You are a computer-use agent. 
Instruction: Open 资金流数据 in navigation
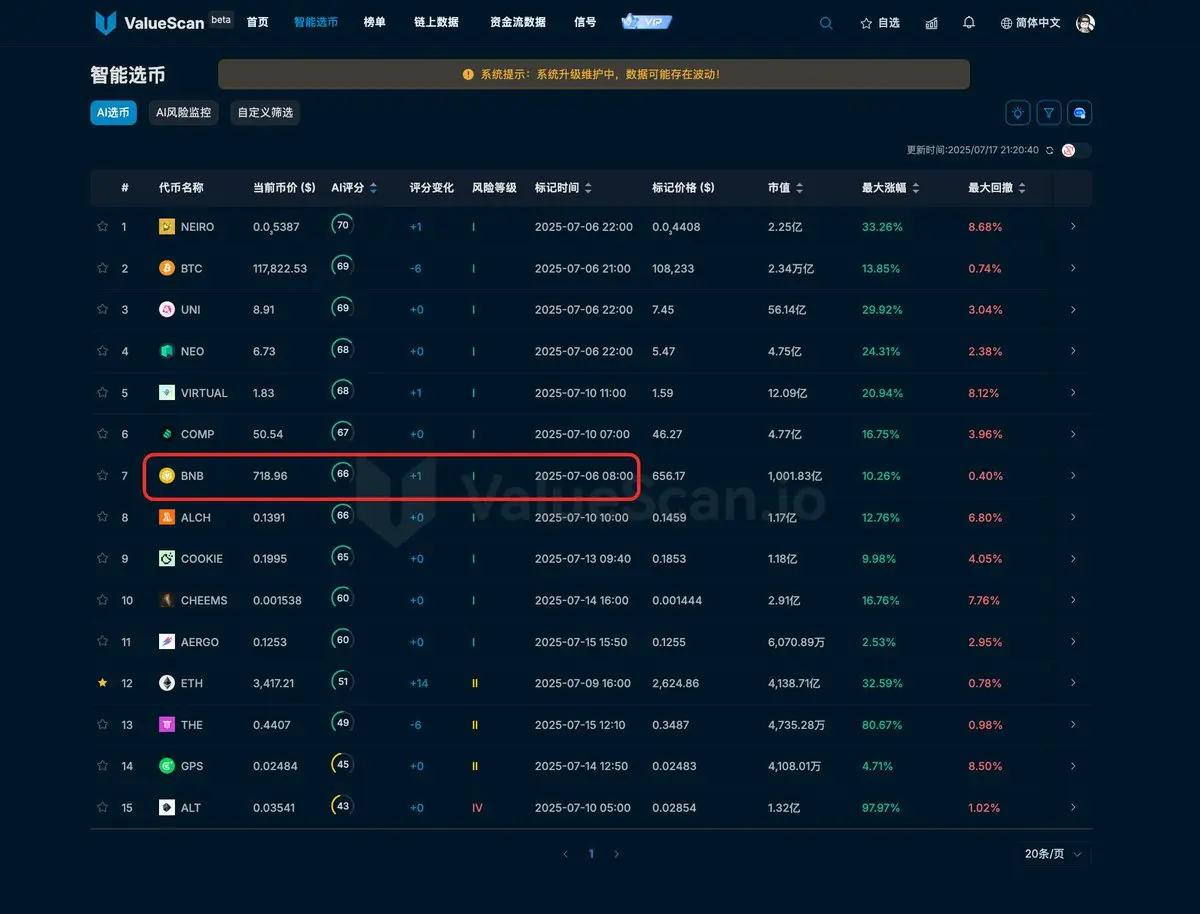click(x=518, y=22)
